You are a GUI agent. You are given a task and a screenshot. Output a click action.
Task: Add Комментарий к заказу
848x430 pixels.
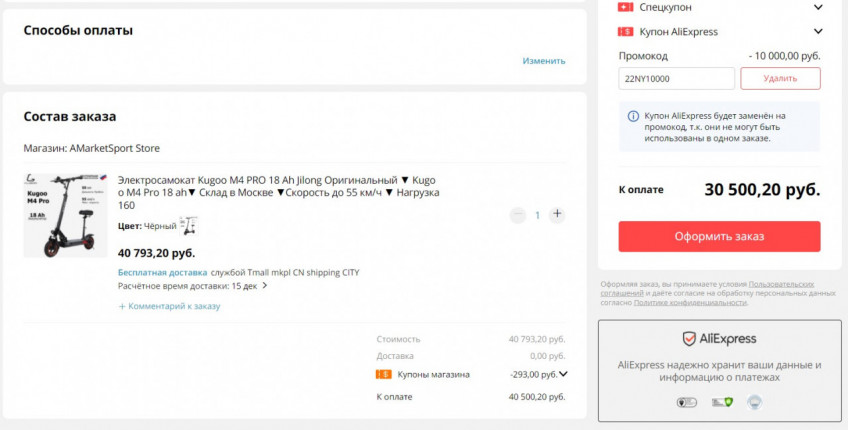[173, 306]
